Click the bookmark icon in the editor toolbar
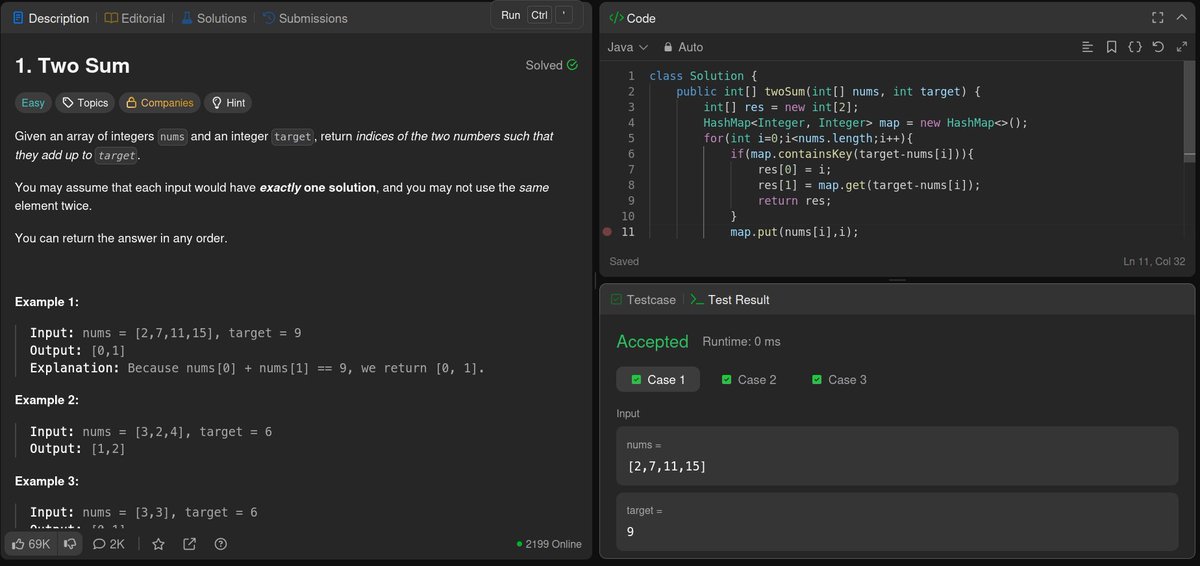This screenshot has height=566, width=1200. click(1111, 47)
